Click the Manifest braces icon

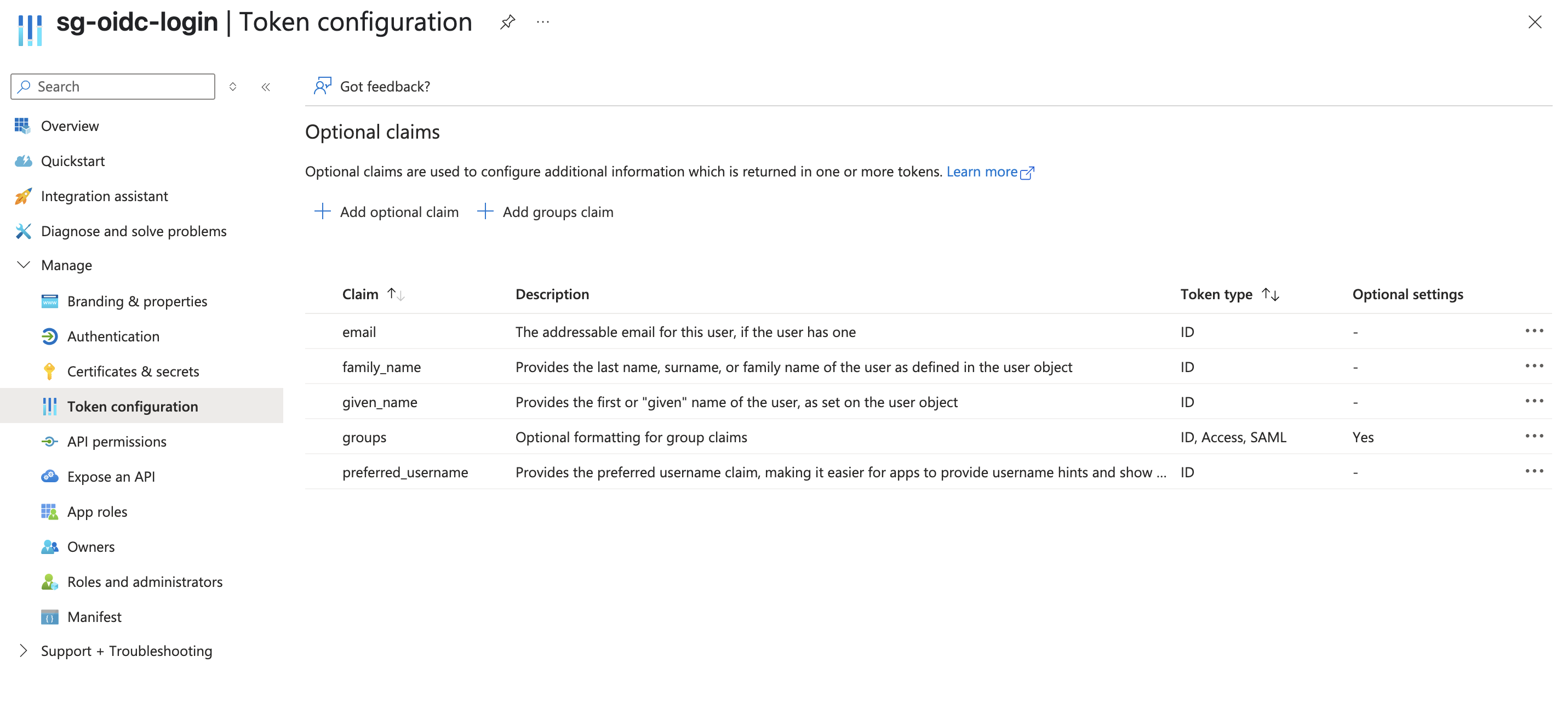coord(50,616)
